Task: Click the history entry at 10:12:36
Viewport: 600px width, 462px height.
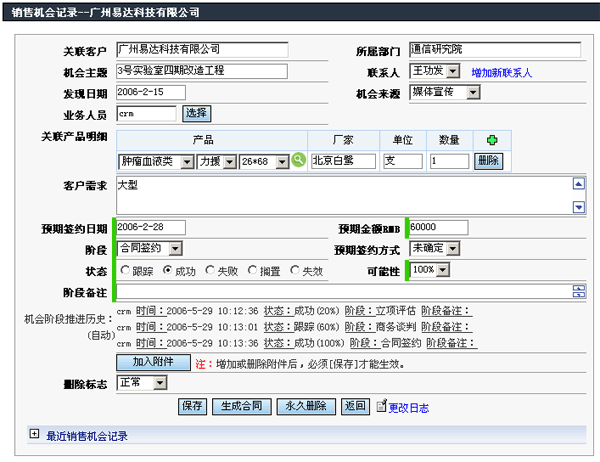Action: point(294,311)
